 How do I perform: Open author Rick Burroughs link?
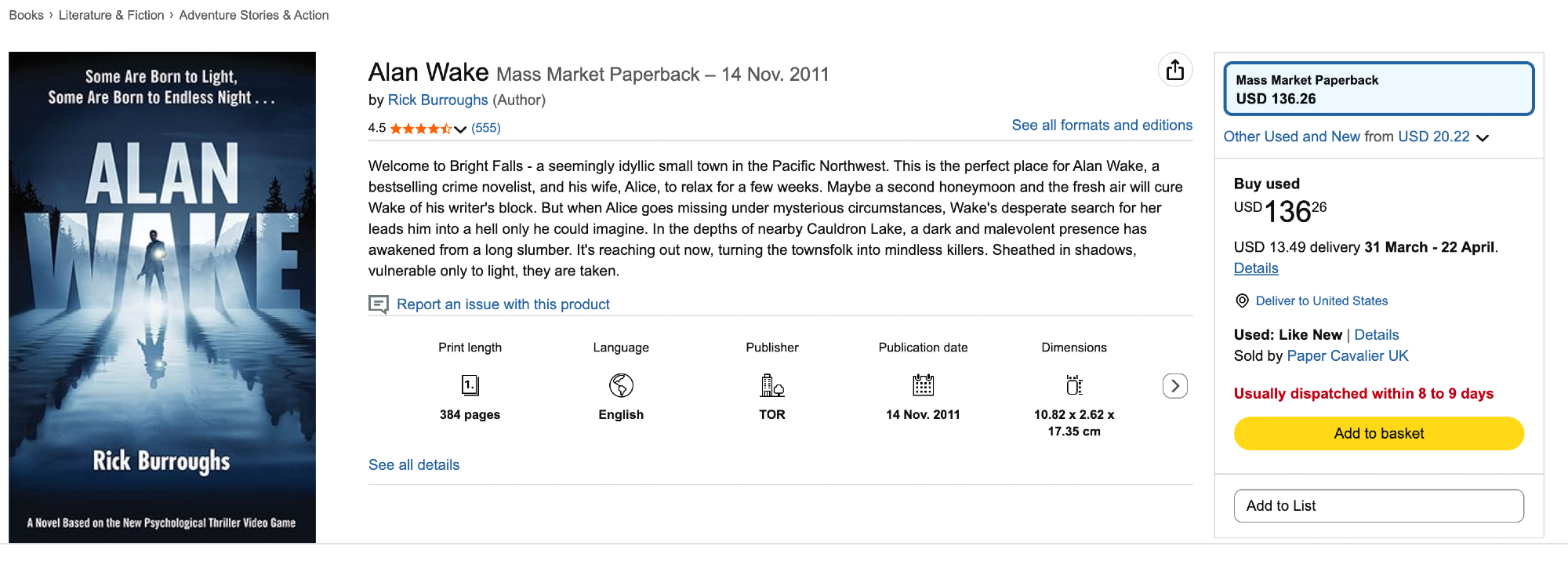pyautogui.click(x=437, y=100)
